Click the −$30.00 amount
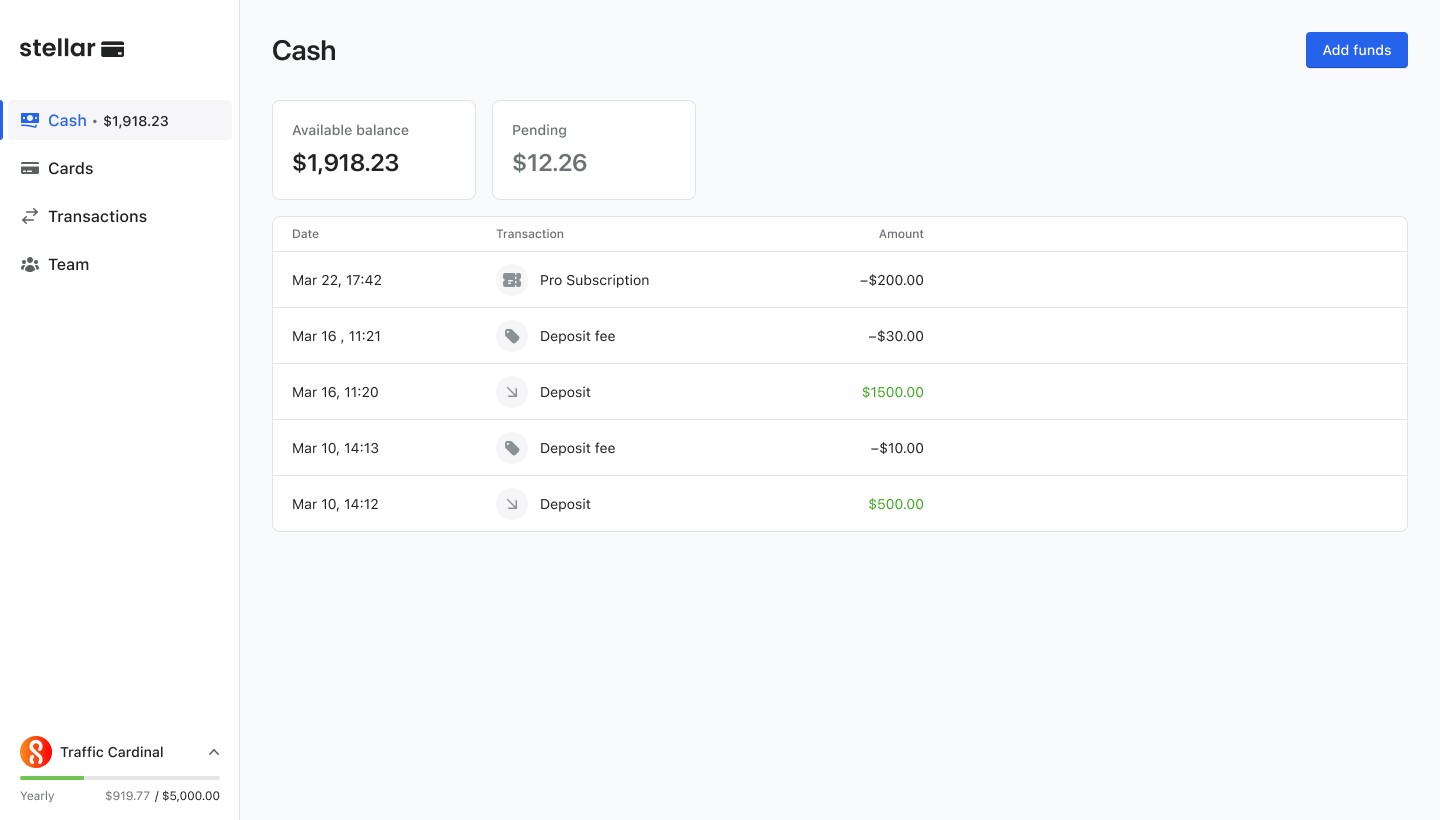The height and width of the screenshot is (820, 1440). (x=896, y=336)
